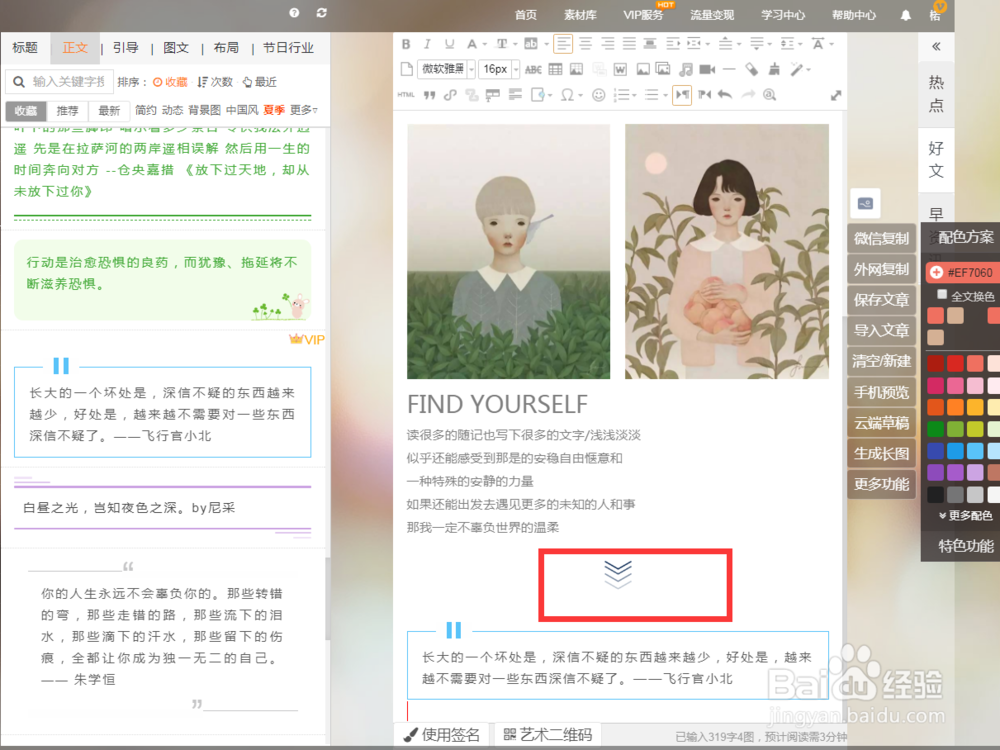Click the 保存文章 button
The width and height of the screenshot is (1000, 750).
pos(881,300)
